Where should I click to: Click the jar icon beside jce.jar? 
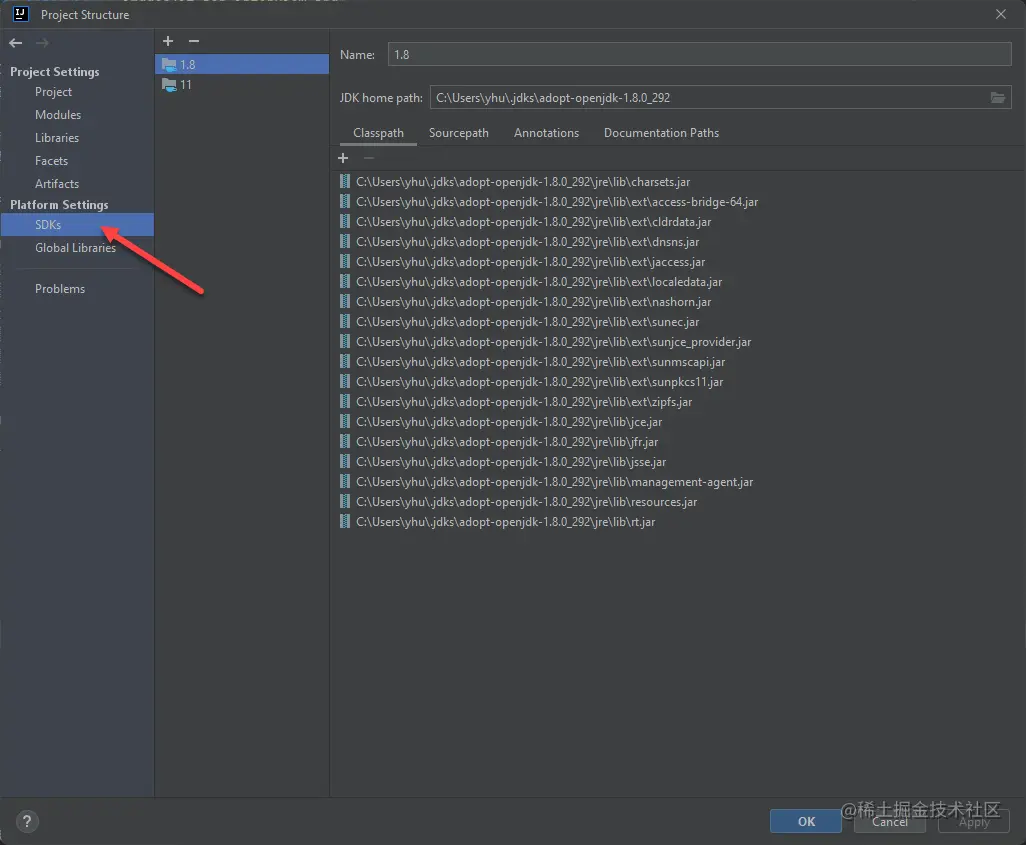345,421
